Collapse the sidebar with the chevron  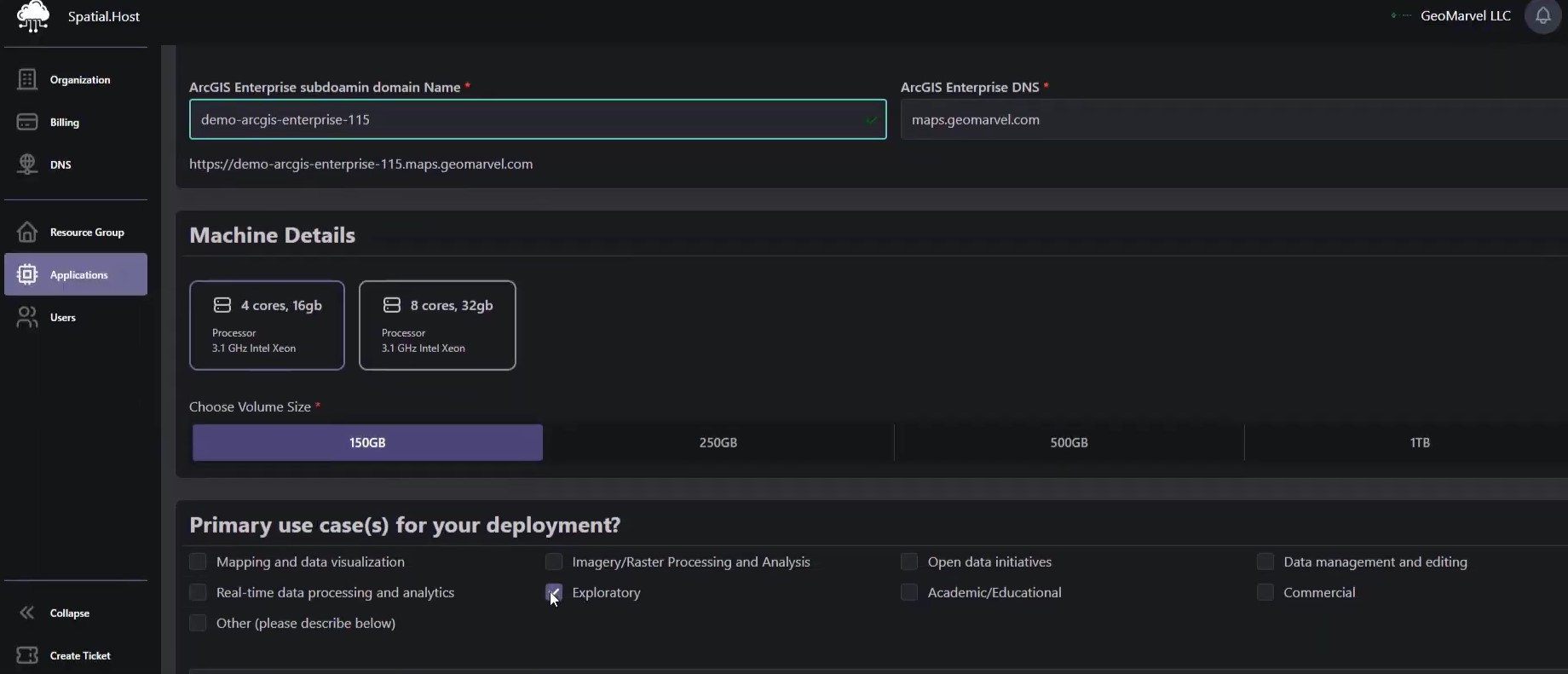coord(27,613)
